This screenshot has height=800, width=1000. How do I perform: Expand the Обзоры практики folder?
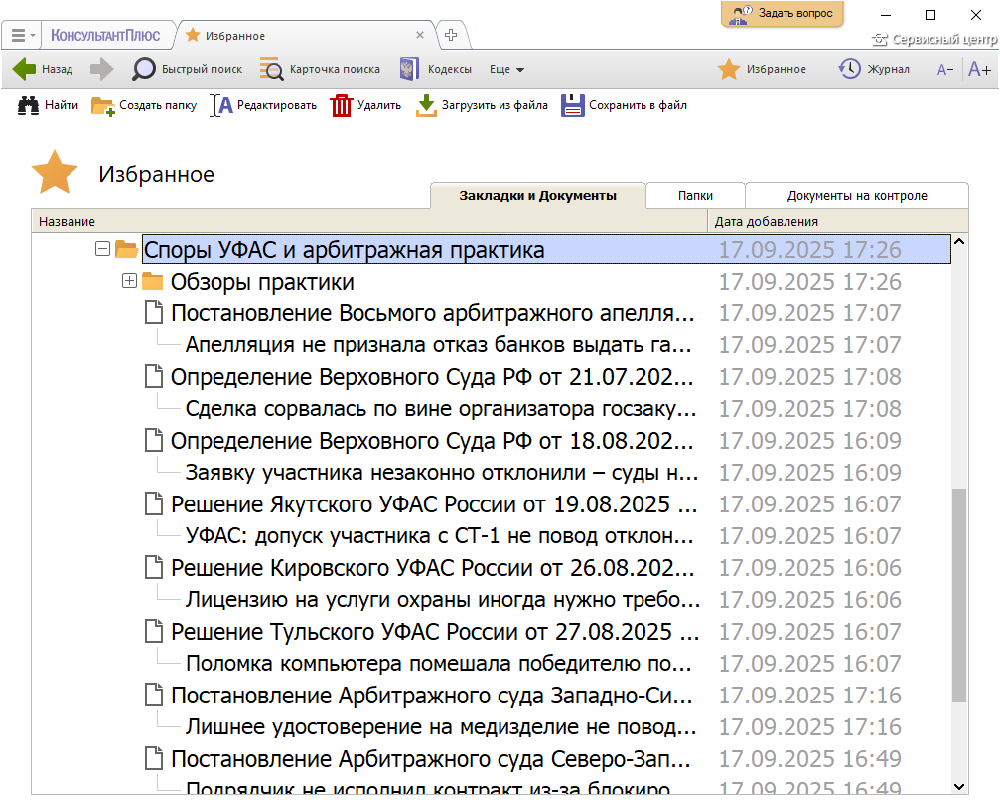[129, 281]
